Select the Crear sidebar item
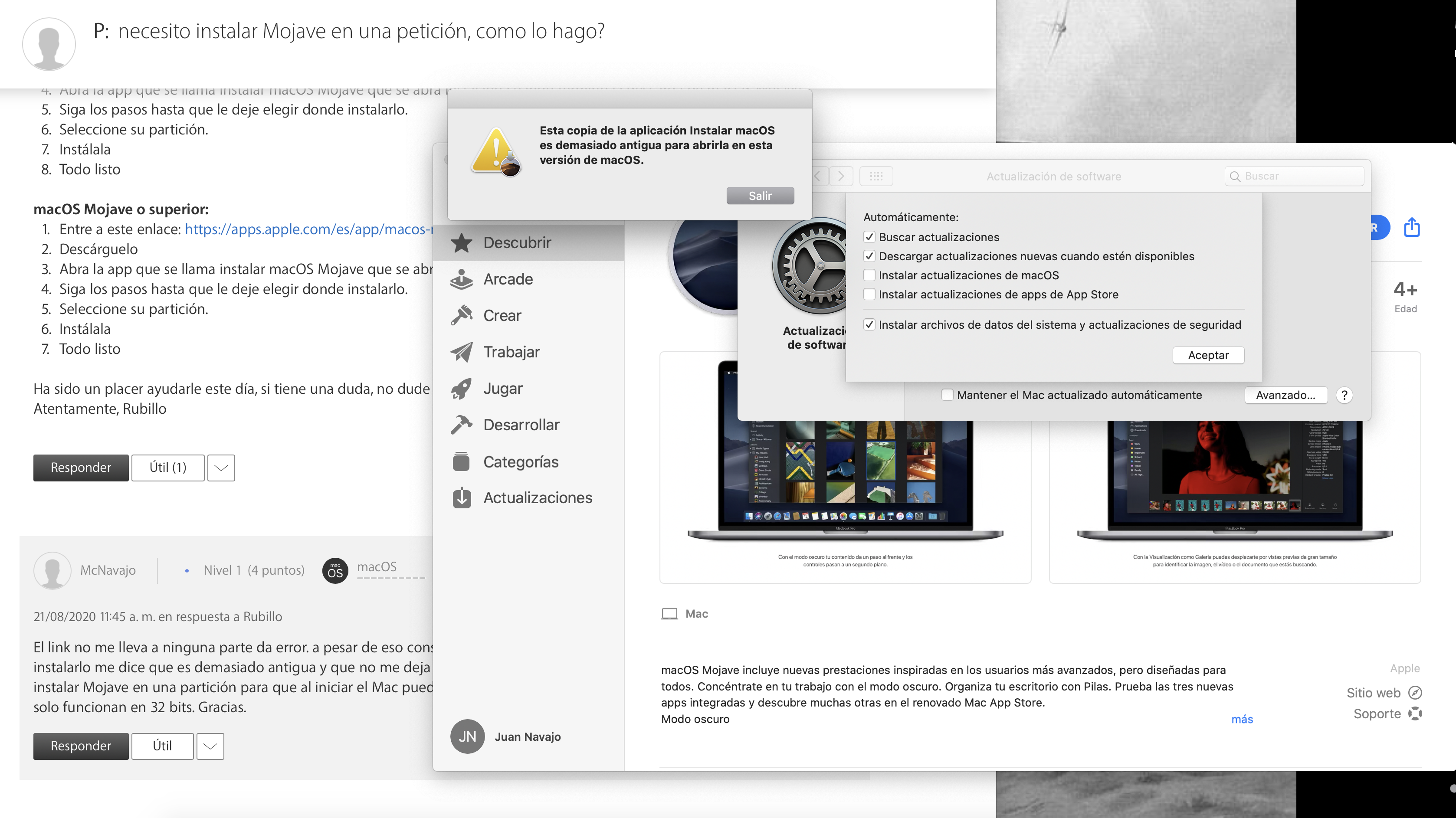This screenshot has width=1456, height=818. [502, 315]
